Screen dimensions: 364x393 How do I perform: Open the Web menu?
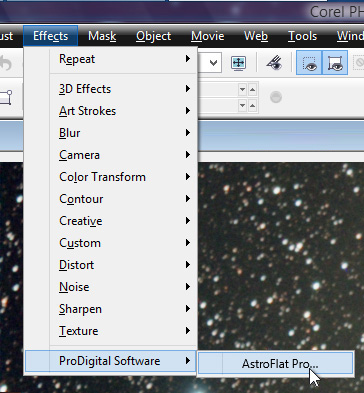click(x=256, y=36)
